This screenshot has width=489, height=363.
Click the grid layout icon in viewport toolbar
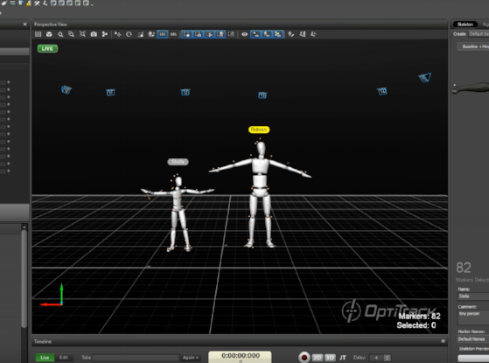coord(38,34)
